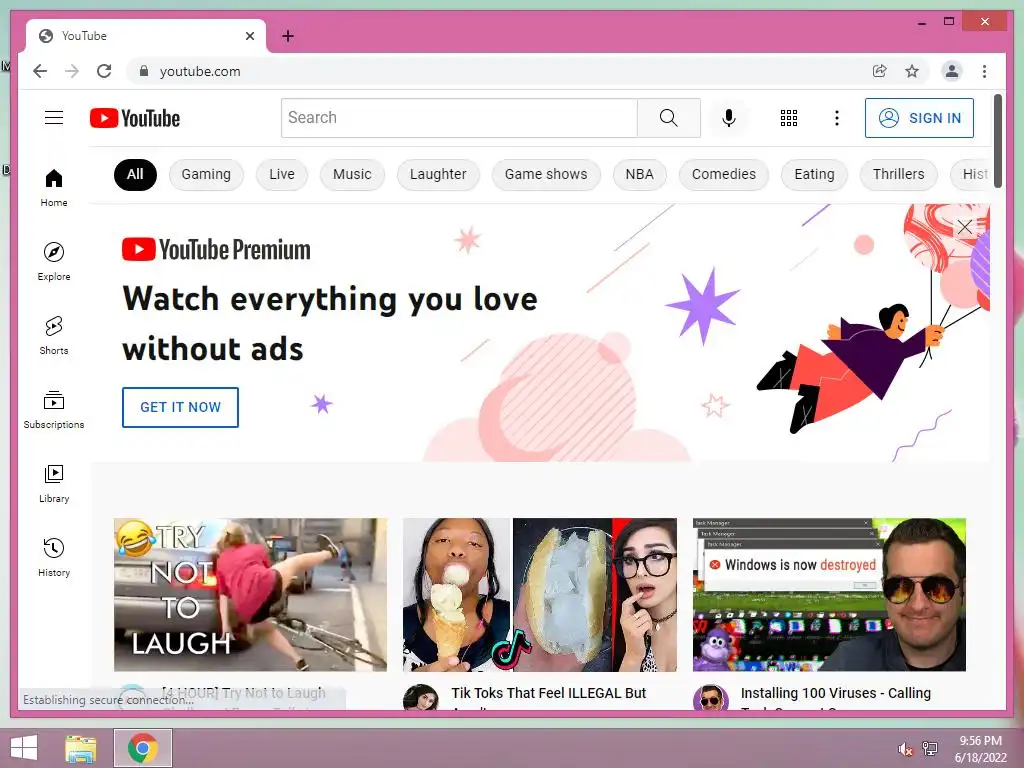Open Explore in sidebar
This screenshot has height=768, width=1024.
click(54, 261)
